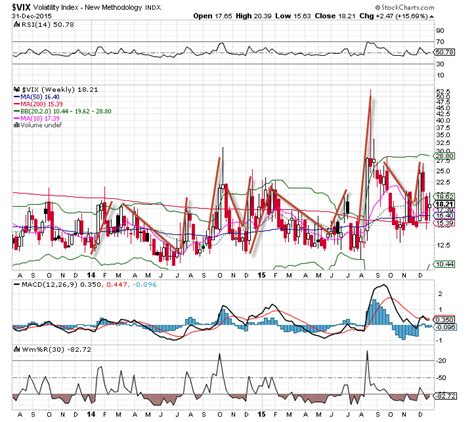Click the small icon beside Wm%R(30) label
This screenshot has height=422, width=474.
[17, 349]
